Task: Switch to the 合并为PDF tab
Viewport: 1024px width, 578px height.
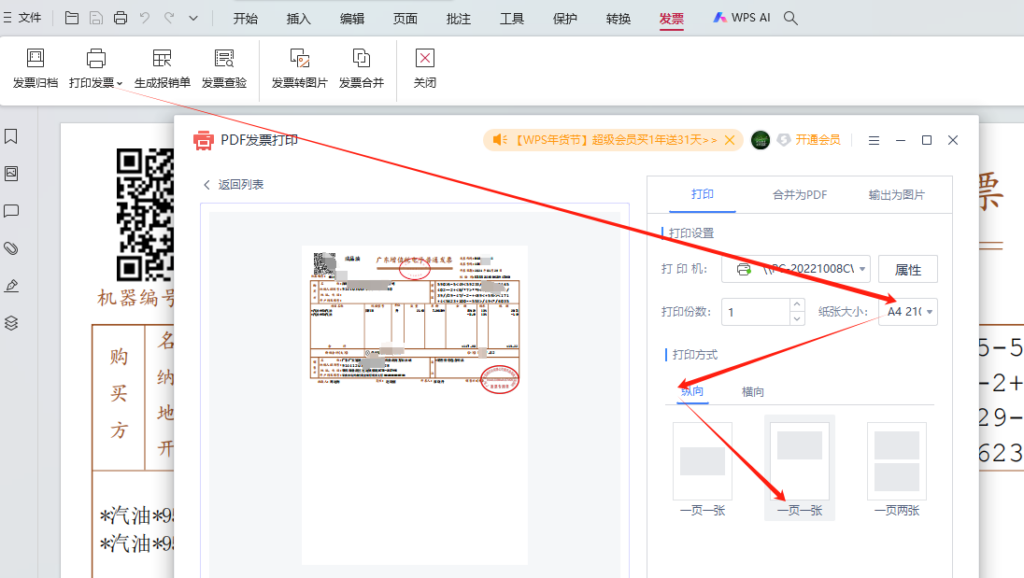Action: [x=799, y=195]
